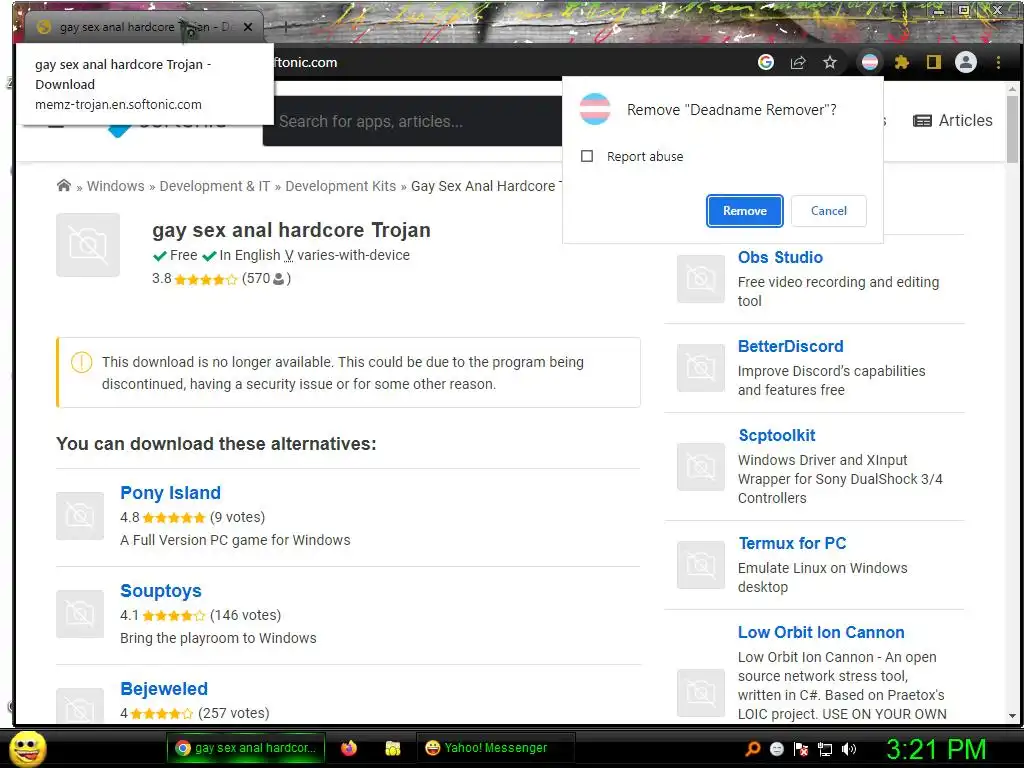1024x768 pixels.
Task: Open a new tab with plus button
Action: [x=285, y=27]
